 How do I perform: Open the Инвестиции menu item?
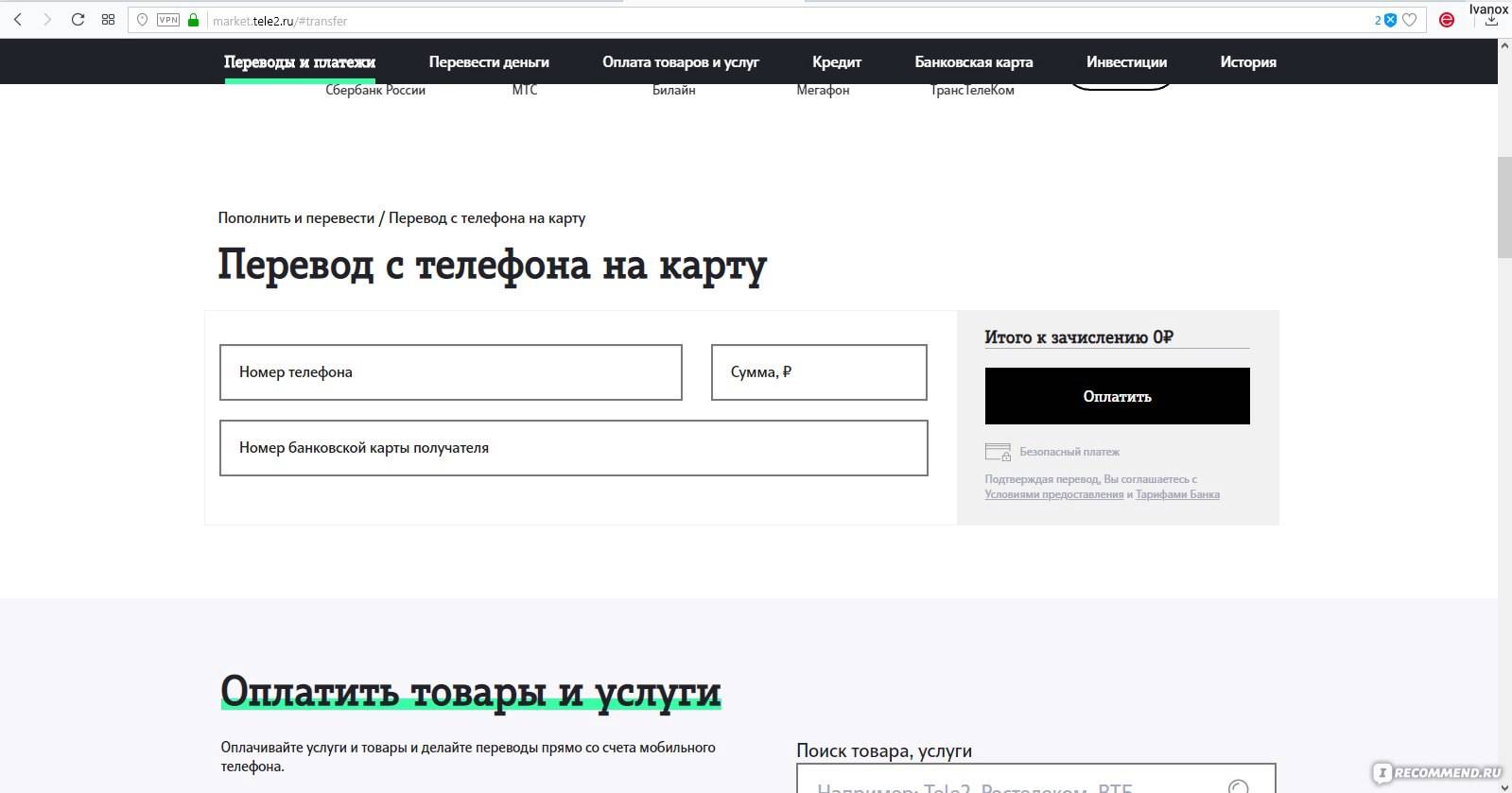pyautogui.click(x=1126, y=62)
